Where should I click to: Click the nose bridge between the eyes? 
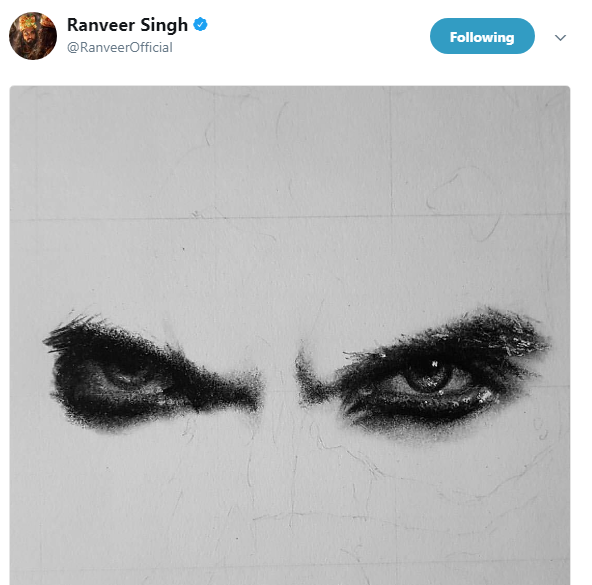tap(279, 378)
